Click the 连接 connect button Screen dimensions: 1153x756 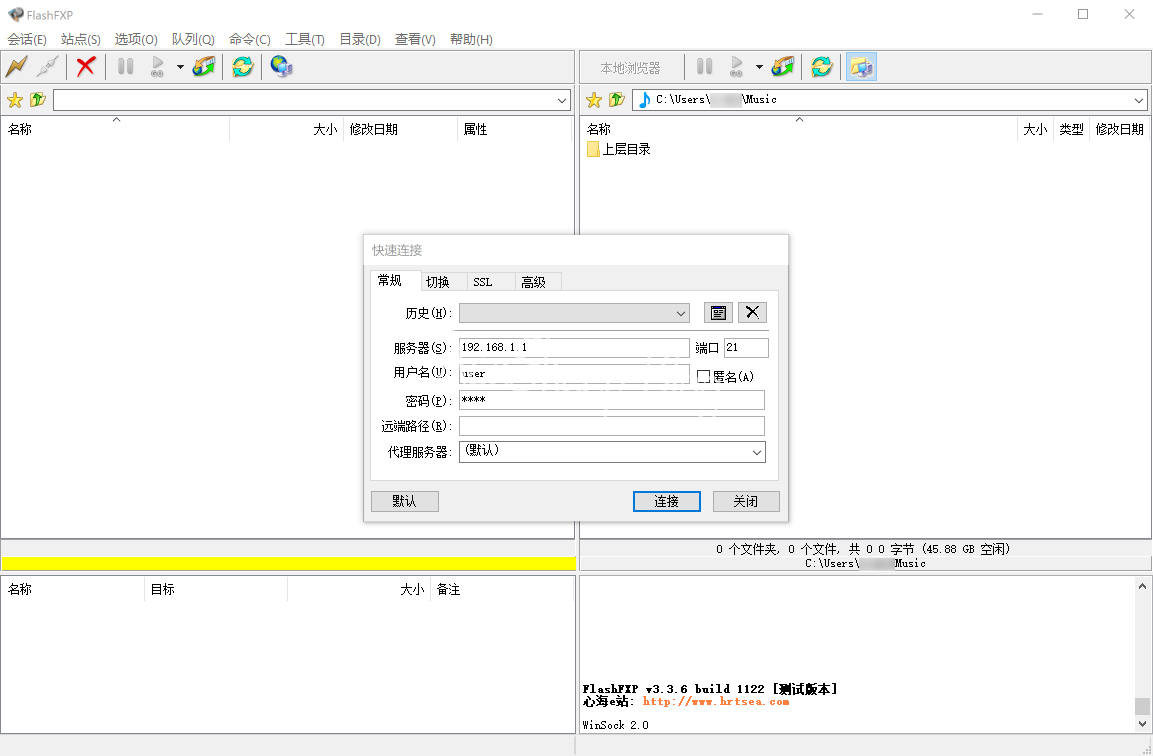pyautogui.click(x=666, y=502)
